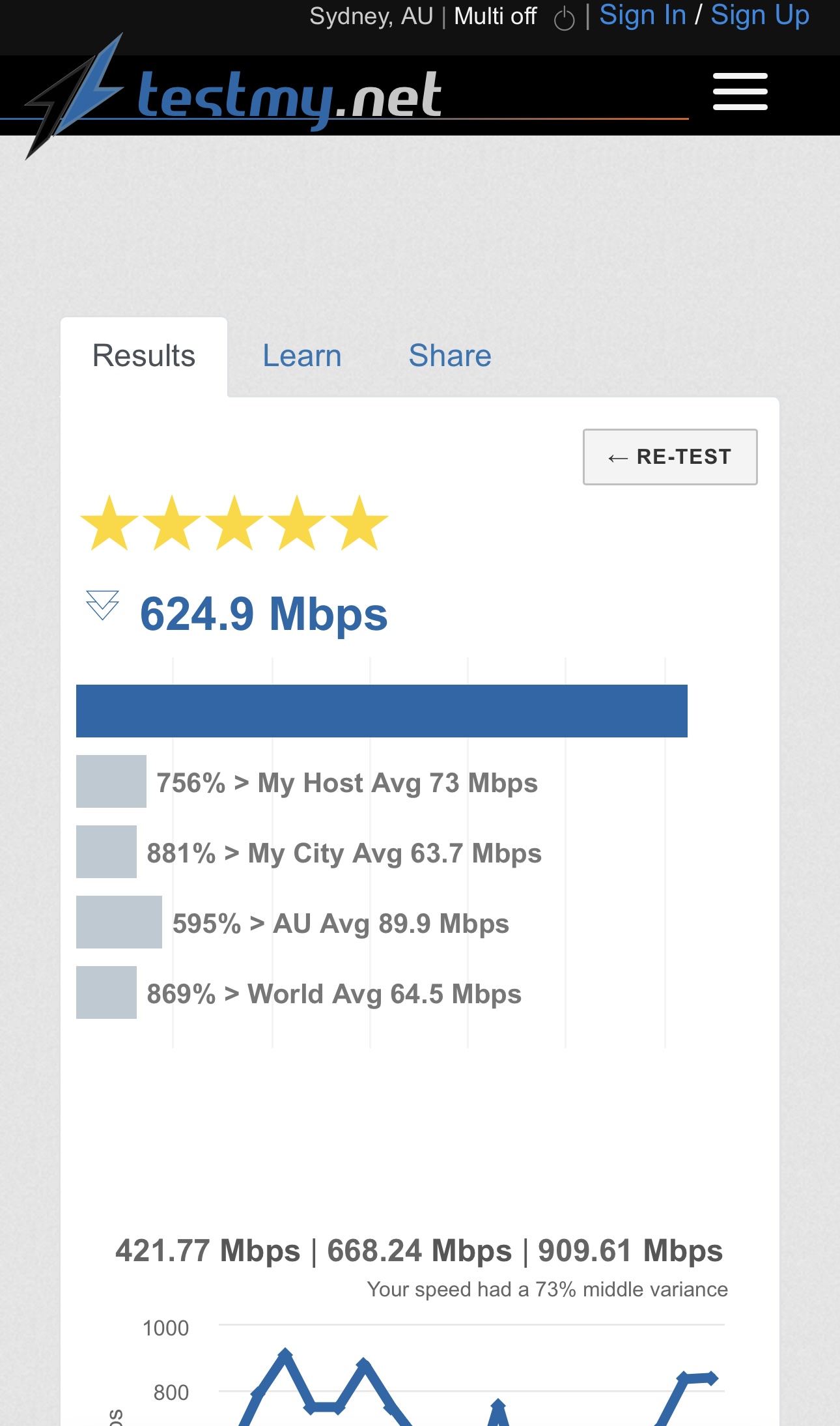Viewport: 840px width, 1426px height.
Task: Toggle the Multi off multithreading setting
Action: click(496, 16)
